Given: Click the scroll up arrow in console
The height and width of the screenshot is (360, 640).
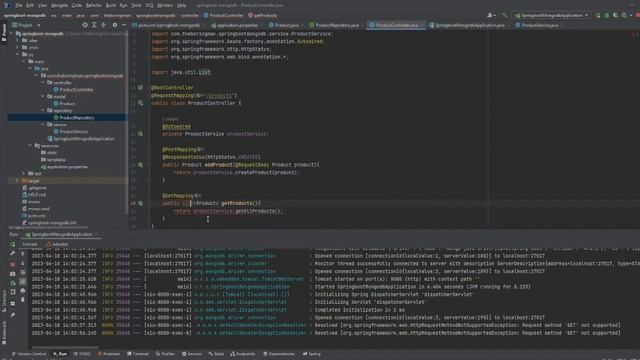Looking at the screenshot, I should (x=23, y=254).
